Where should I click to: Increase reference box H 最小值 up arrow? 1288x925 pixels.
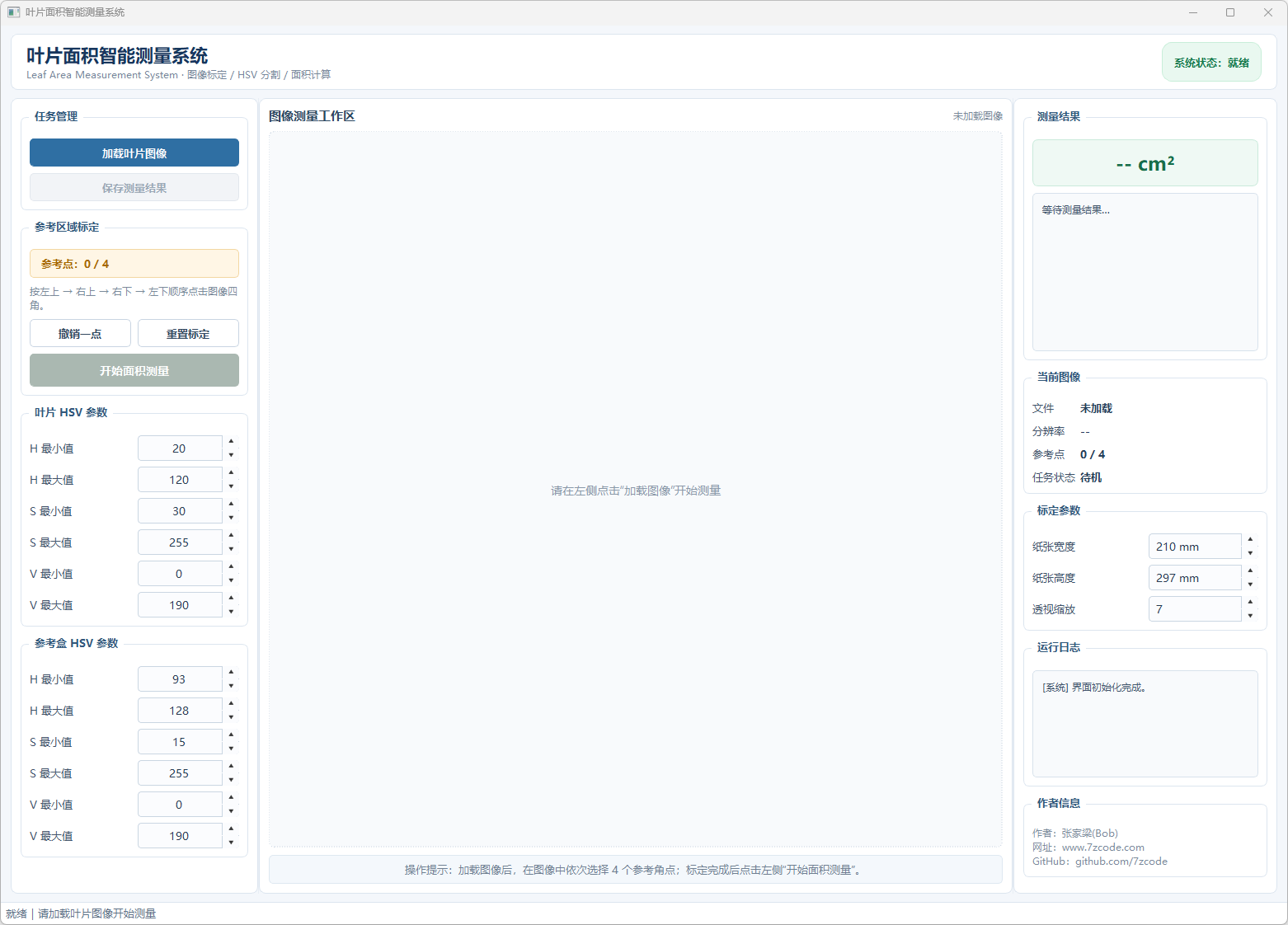(x=231, y=672)
